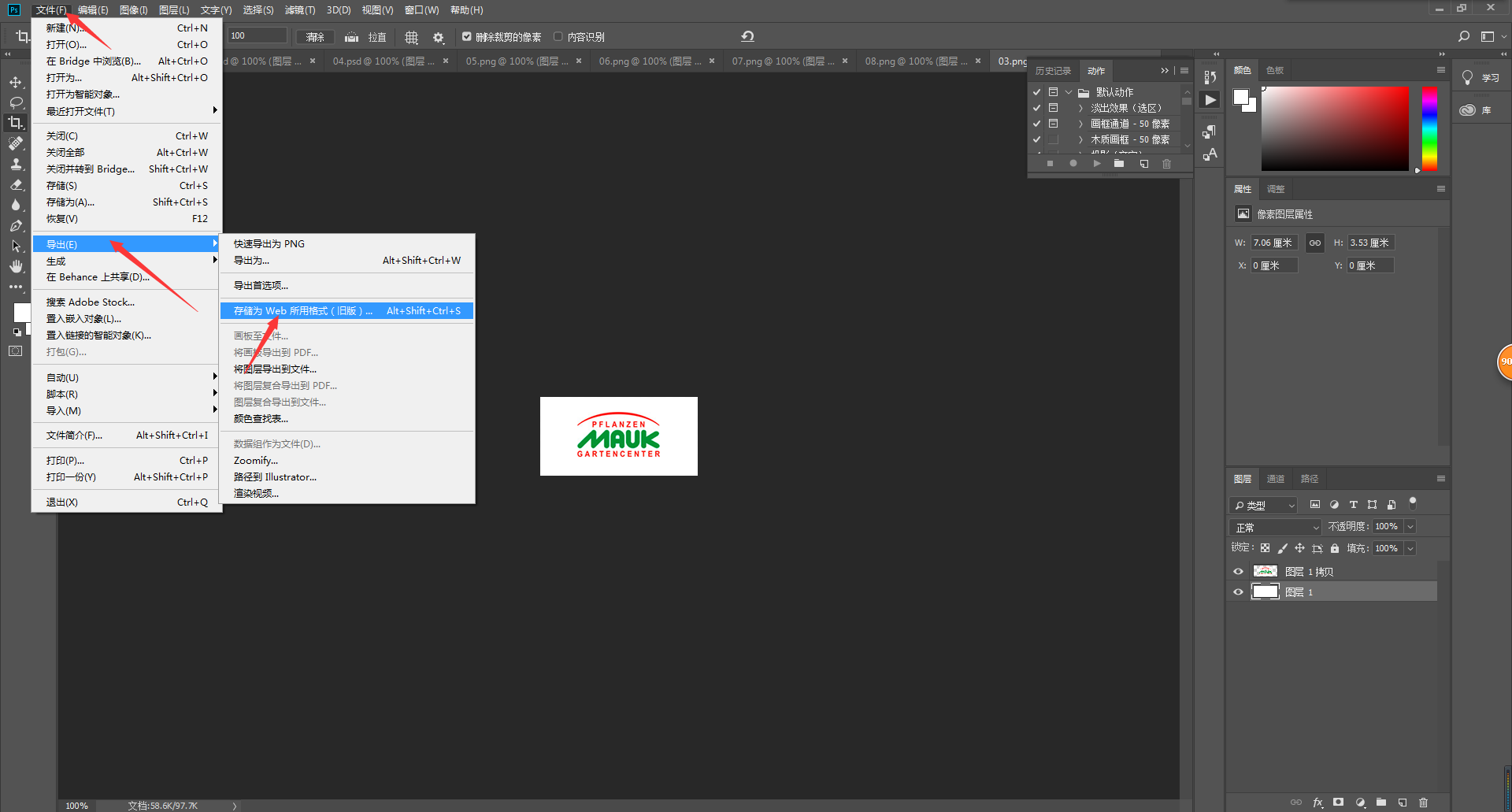
Task: Select the Blur drop tool
Action: pyautogui.click(x=16, y=205)
